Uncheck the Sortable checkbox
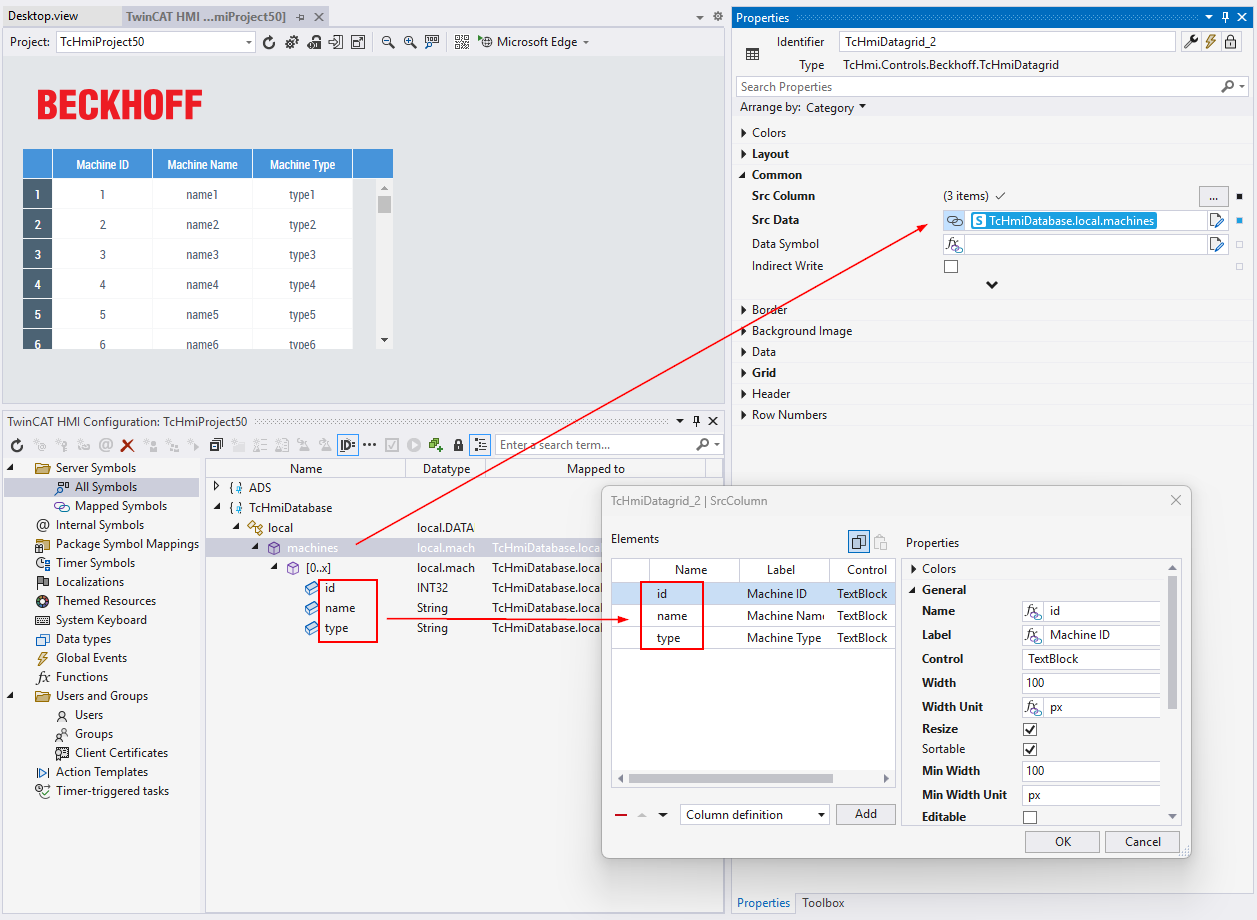The height and width of the screenshot is (920, 1257). point(1030,749)
